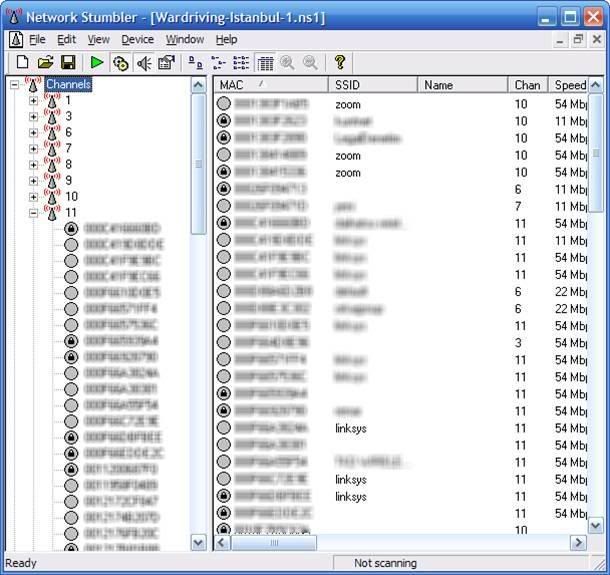
Task: Expand channel 3 node
Action: (33, 116)
